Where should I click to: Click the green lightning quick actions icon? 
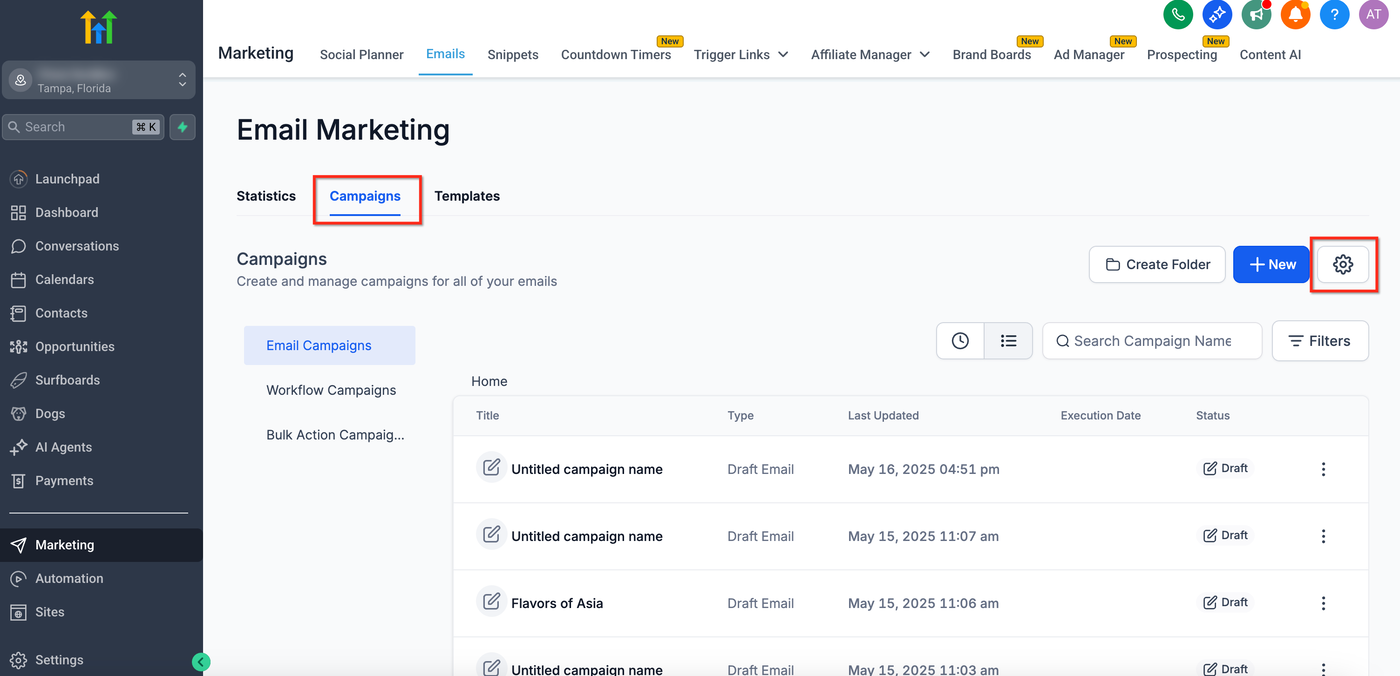pos(182,127)
